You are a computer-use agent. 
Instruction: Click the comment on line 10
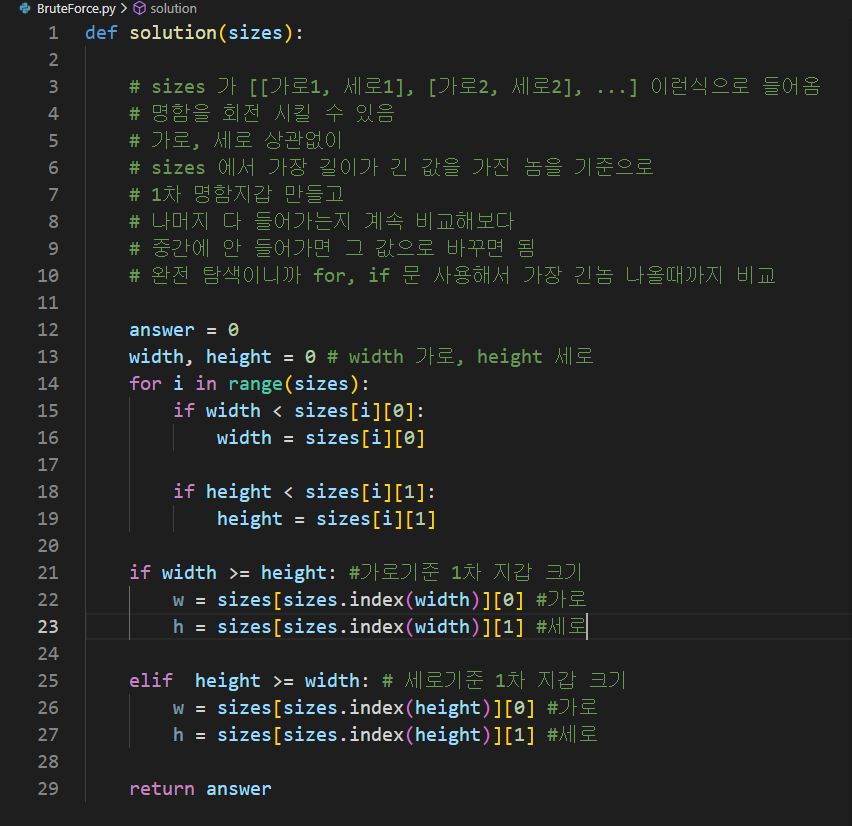click(452, 276)
